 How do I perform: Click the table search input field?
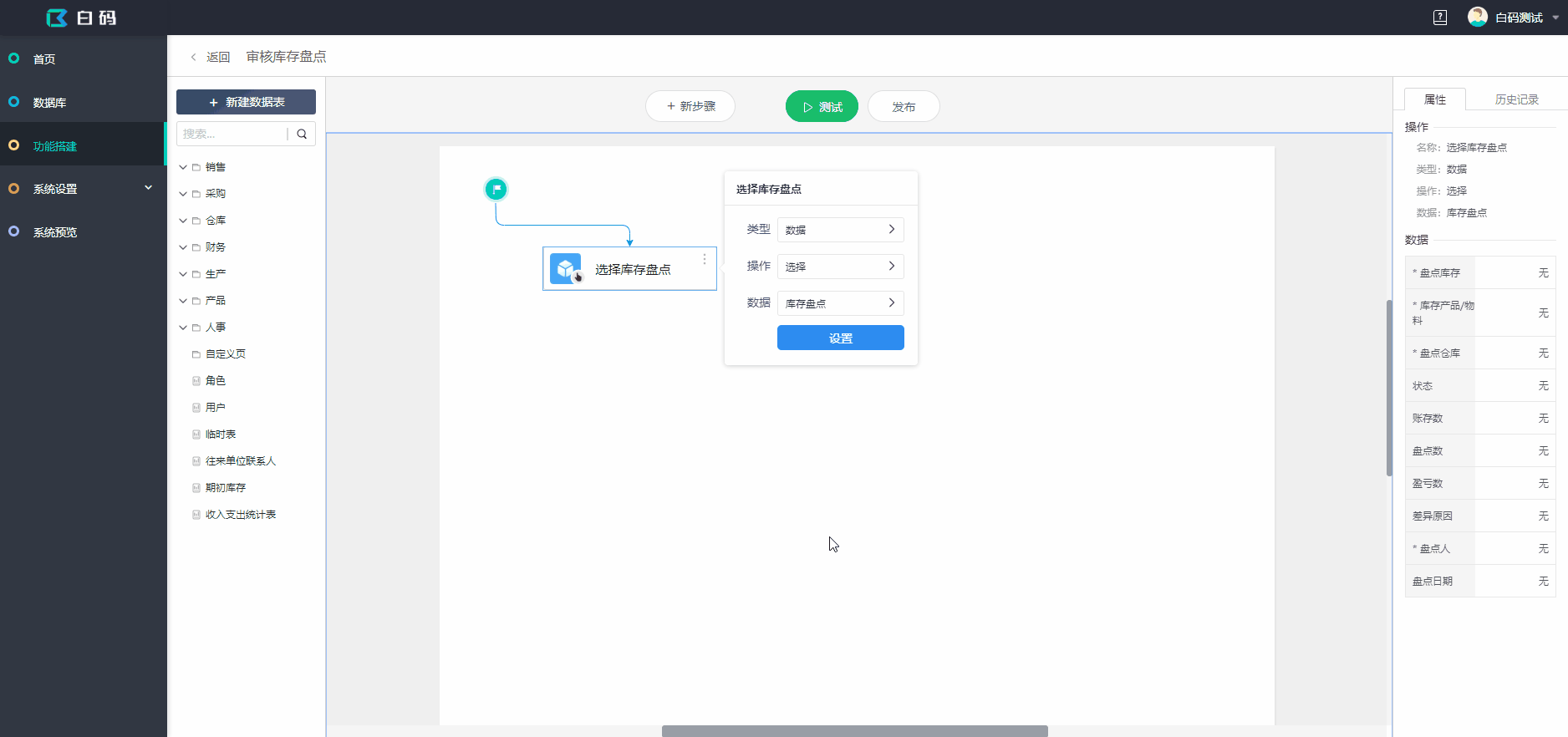[232, 134]
